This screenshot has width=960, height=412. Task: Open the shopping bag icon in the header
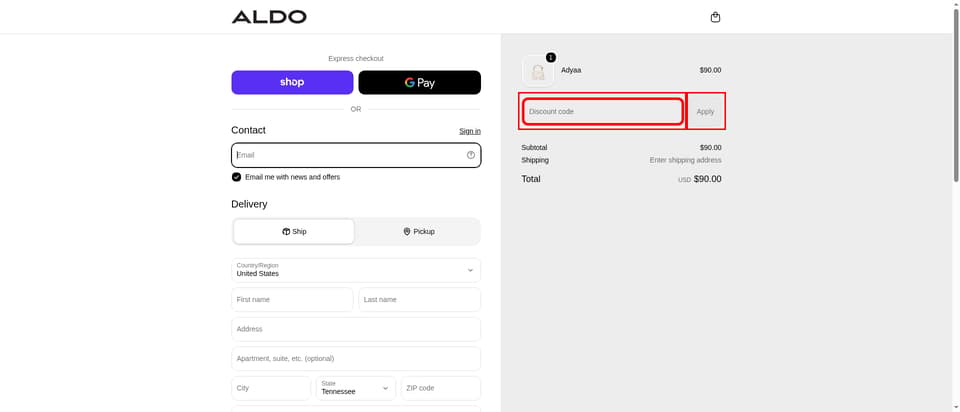tap(715, 17)
